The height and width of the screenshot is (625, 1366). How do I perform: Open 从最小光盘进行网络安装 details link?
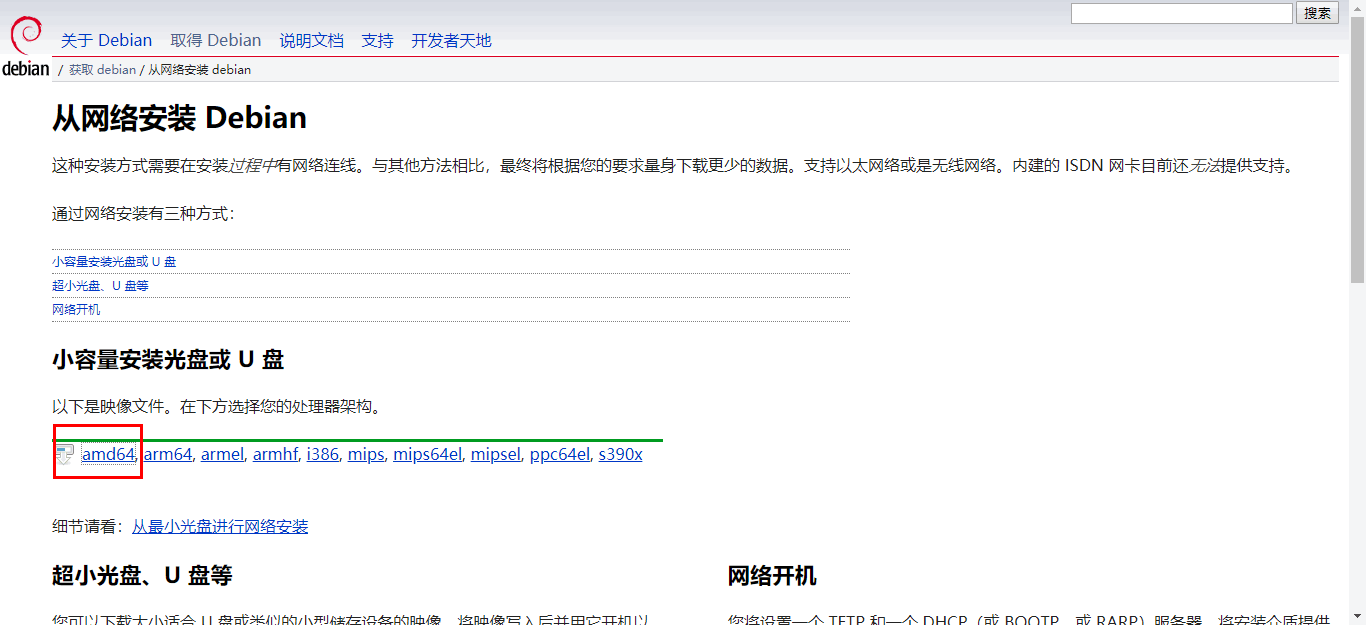(220, 526)
